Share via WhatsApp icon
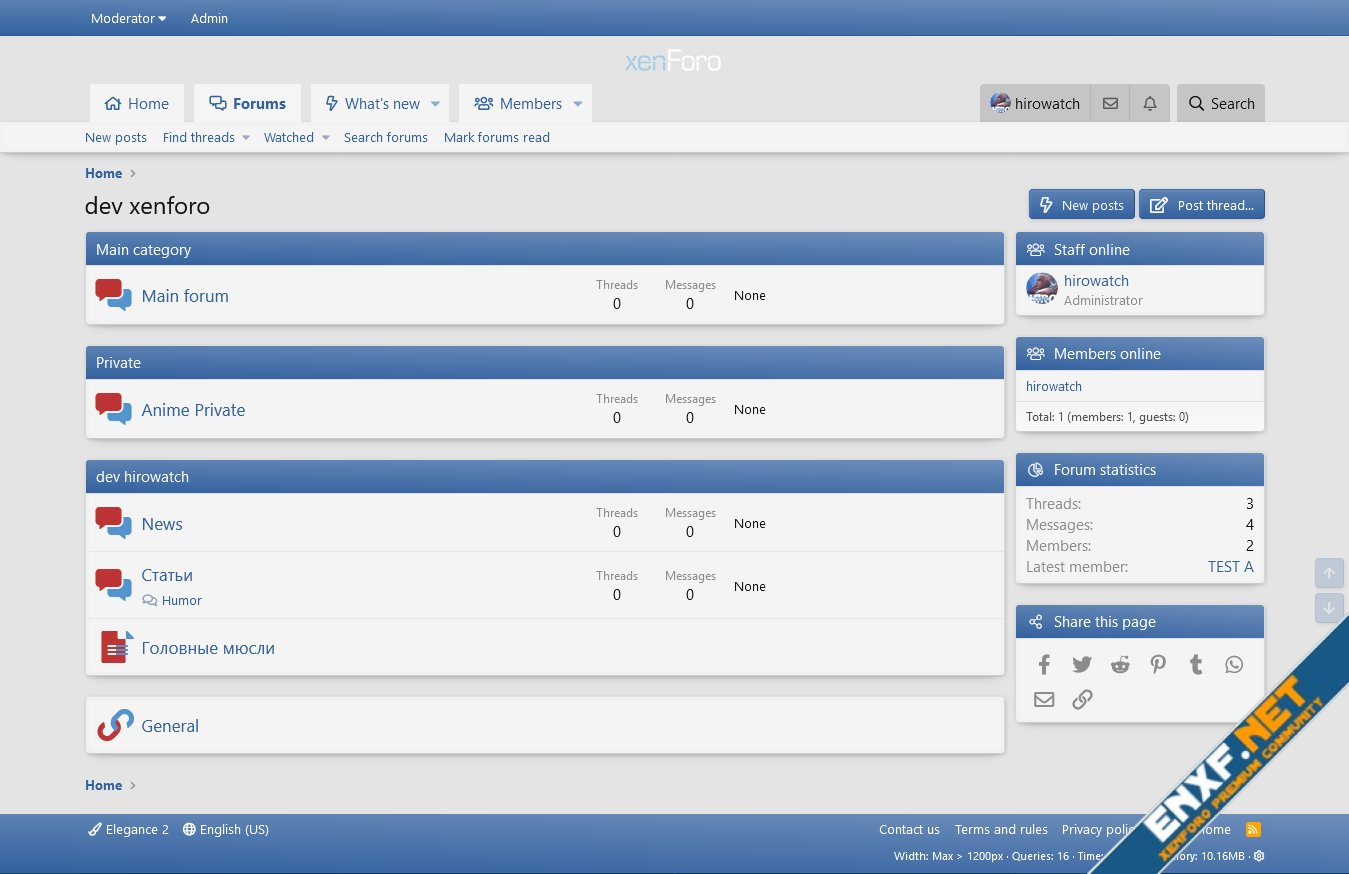This screenshot has width=1349, height=874. 1234,665
